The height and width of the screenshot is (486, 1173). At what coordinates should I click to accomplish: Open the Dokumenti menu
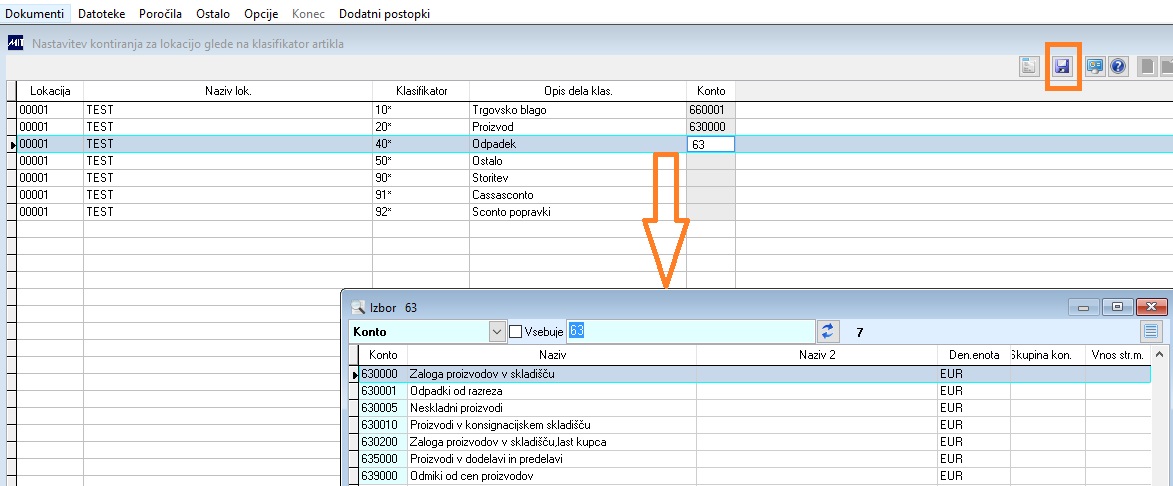pos(34,13)
